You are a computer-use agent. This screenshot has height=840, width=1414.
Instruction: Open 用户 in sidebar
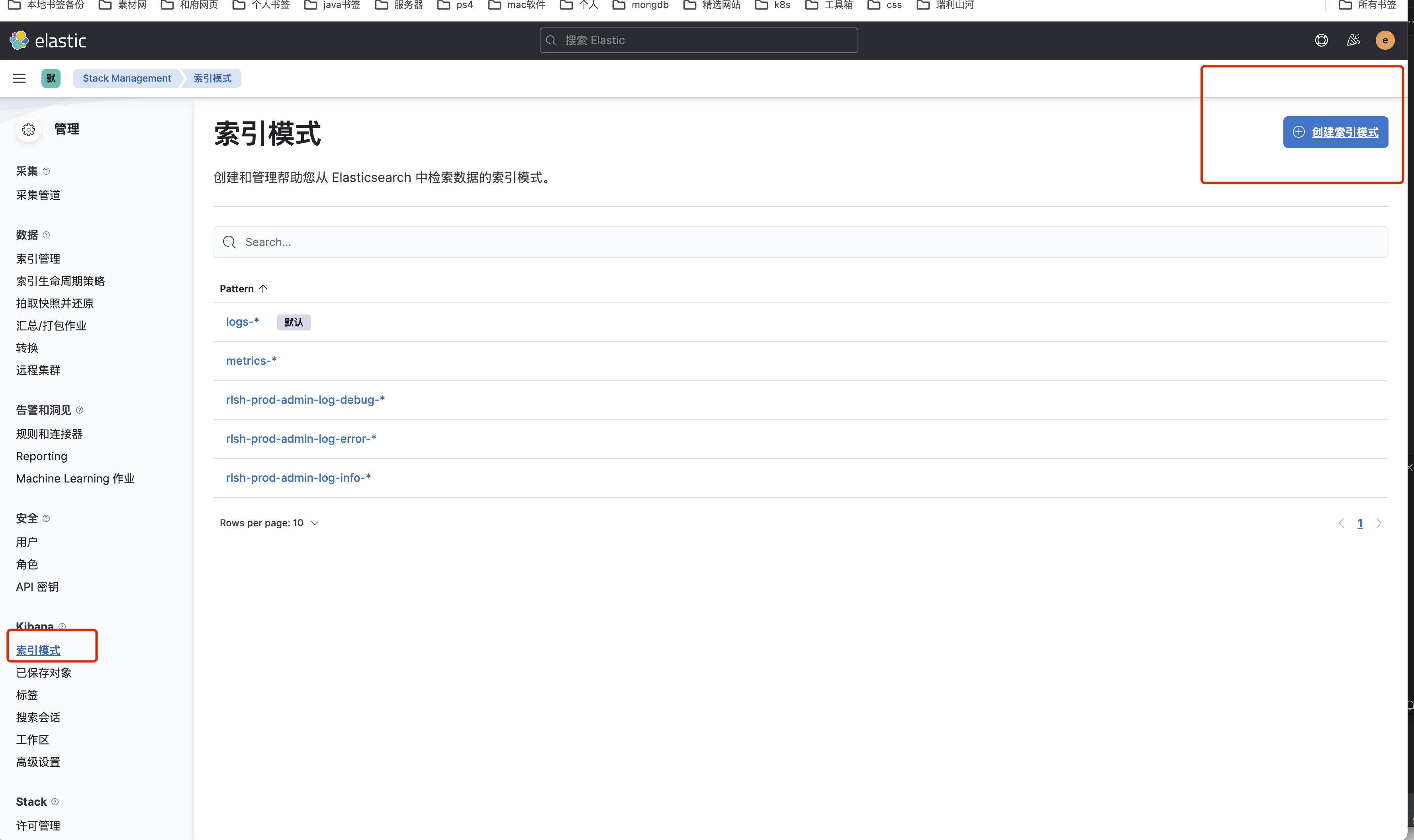click(27, 542)
